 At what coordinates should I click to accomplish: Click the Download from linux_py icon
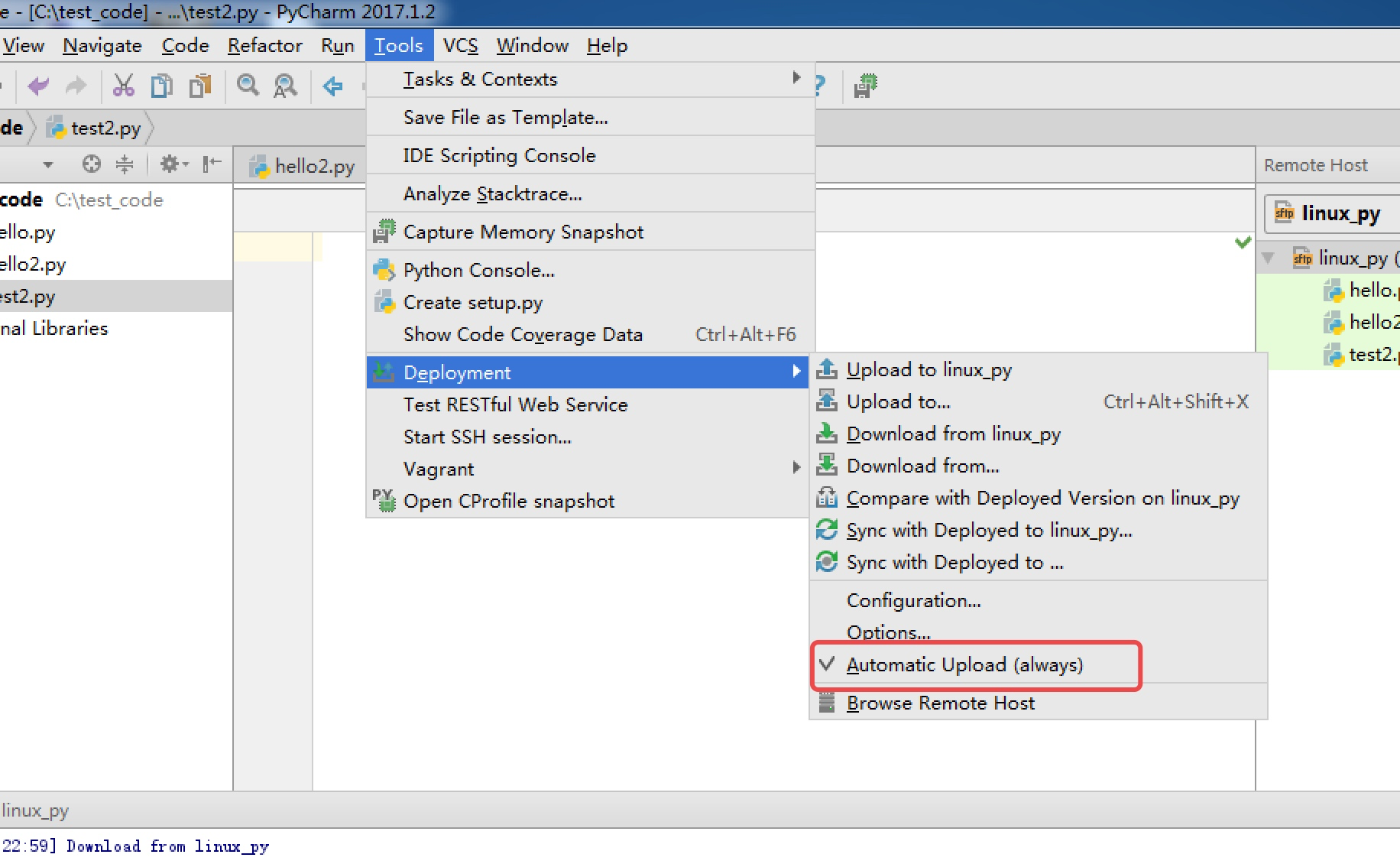827,434
